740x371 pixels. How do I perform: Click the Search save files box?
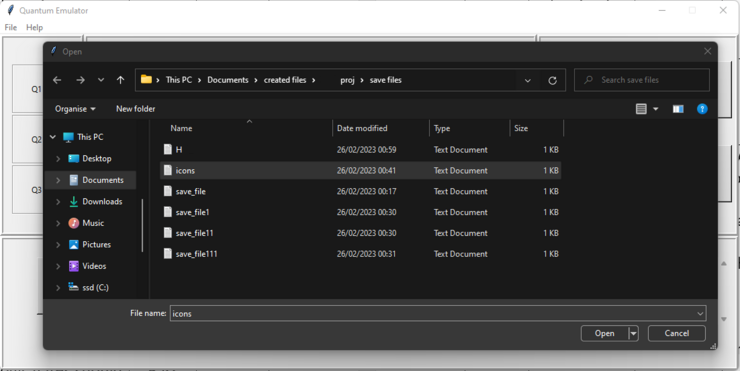tap(642, 80)
